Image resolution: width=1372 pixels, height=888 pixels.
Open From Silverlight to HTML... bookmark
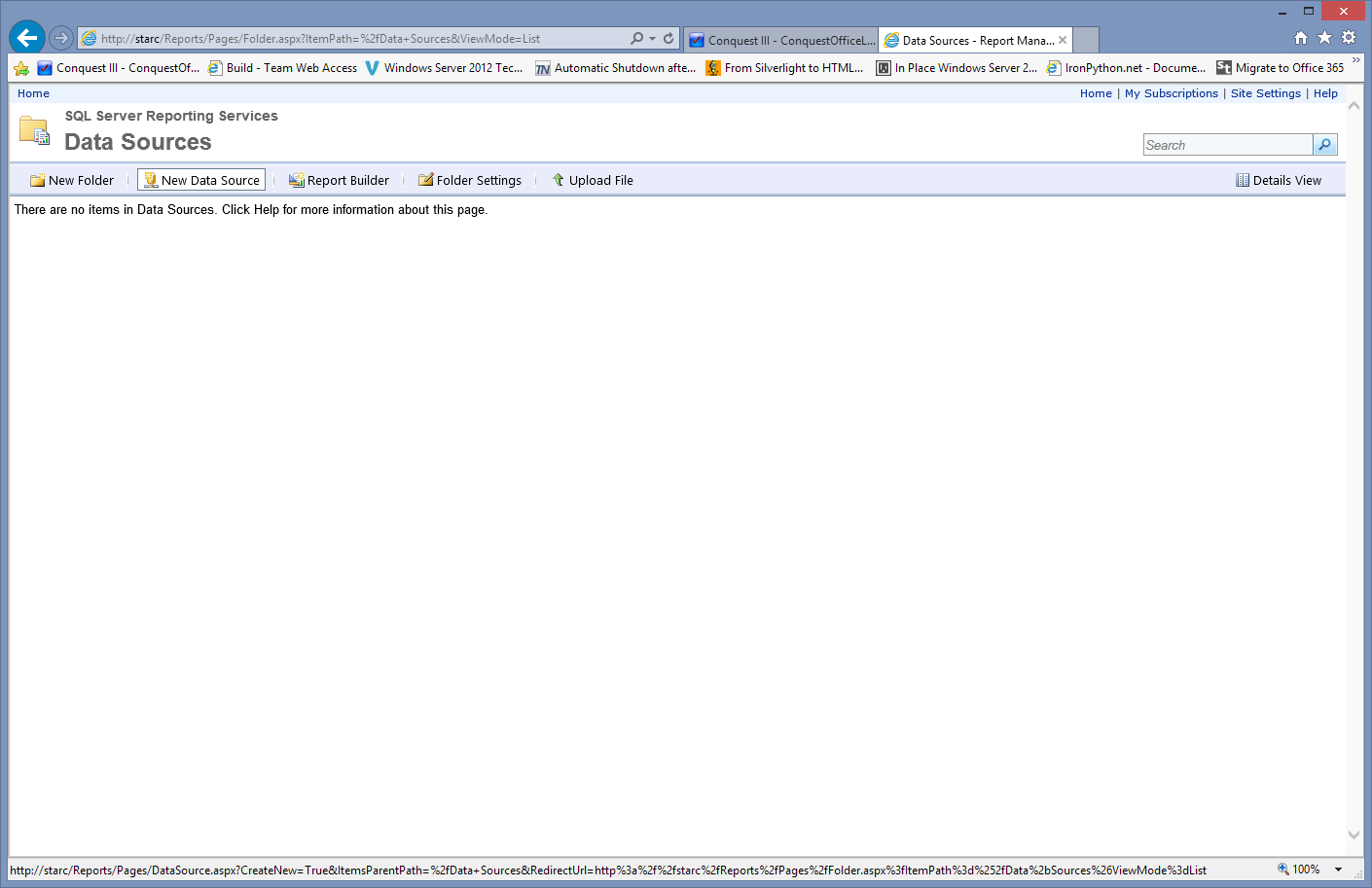(x=784, y=68)
